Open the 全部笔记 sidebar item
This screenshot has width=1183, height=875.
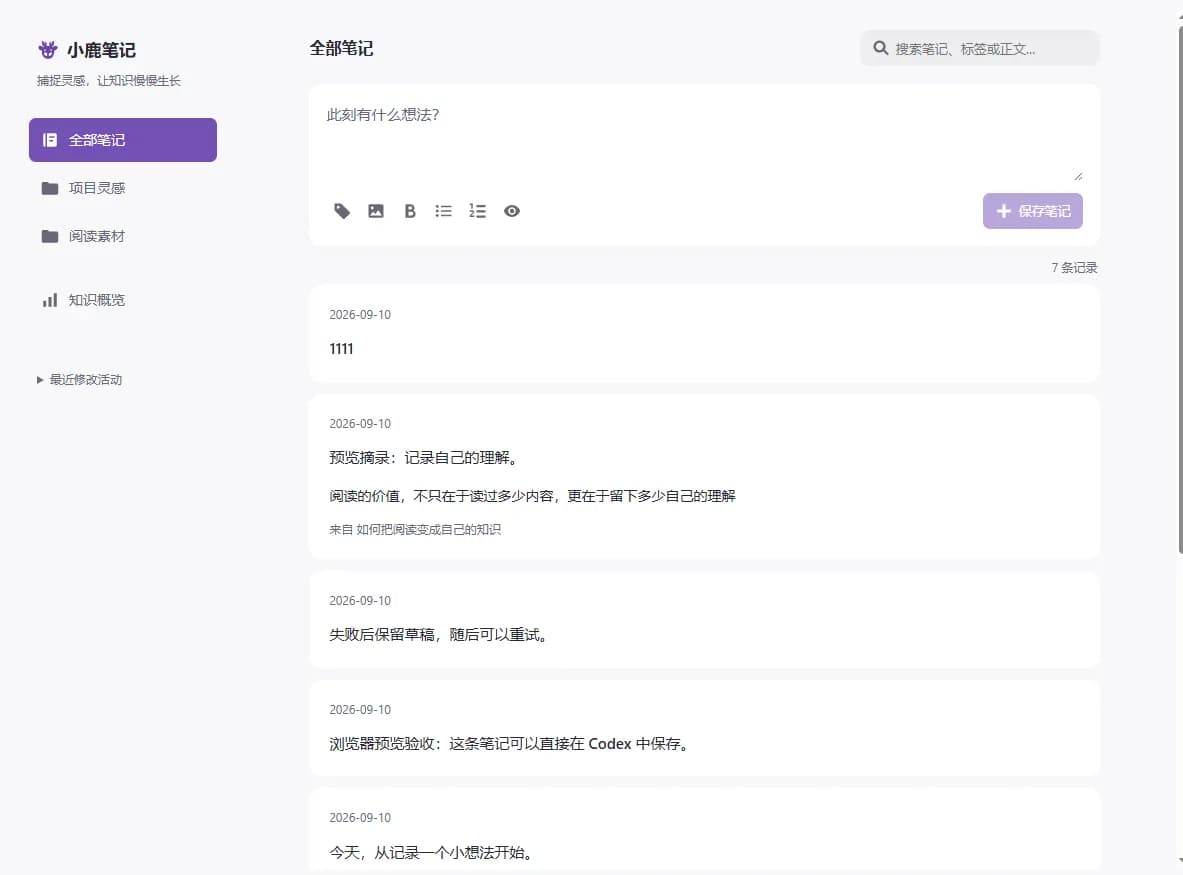click(x=123, y=140)
